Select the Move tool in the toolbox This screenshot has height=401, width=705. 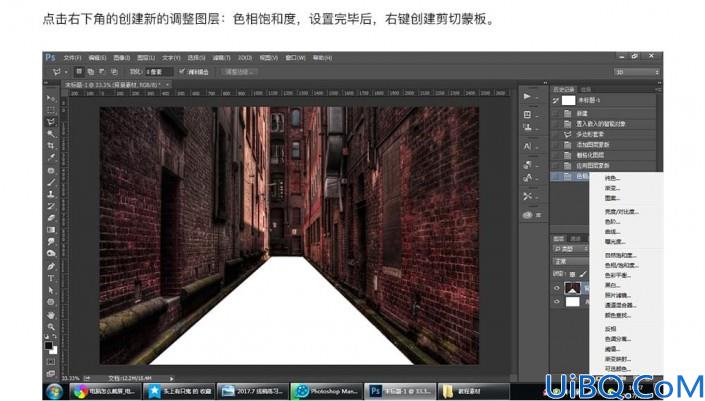point(51,98)
